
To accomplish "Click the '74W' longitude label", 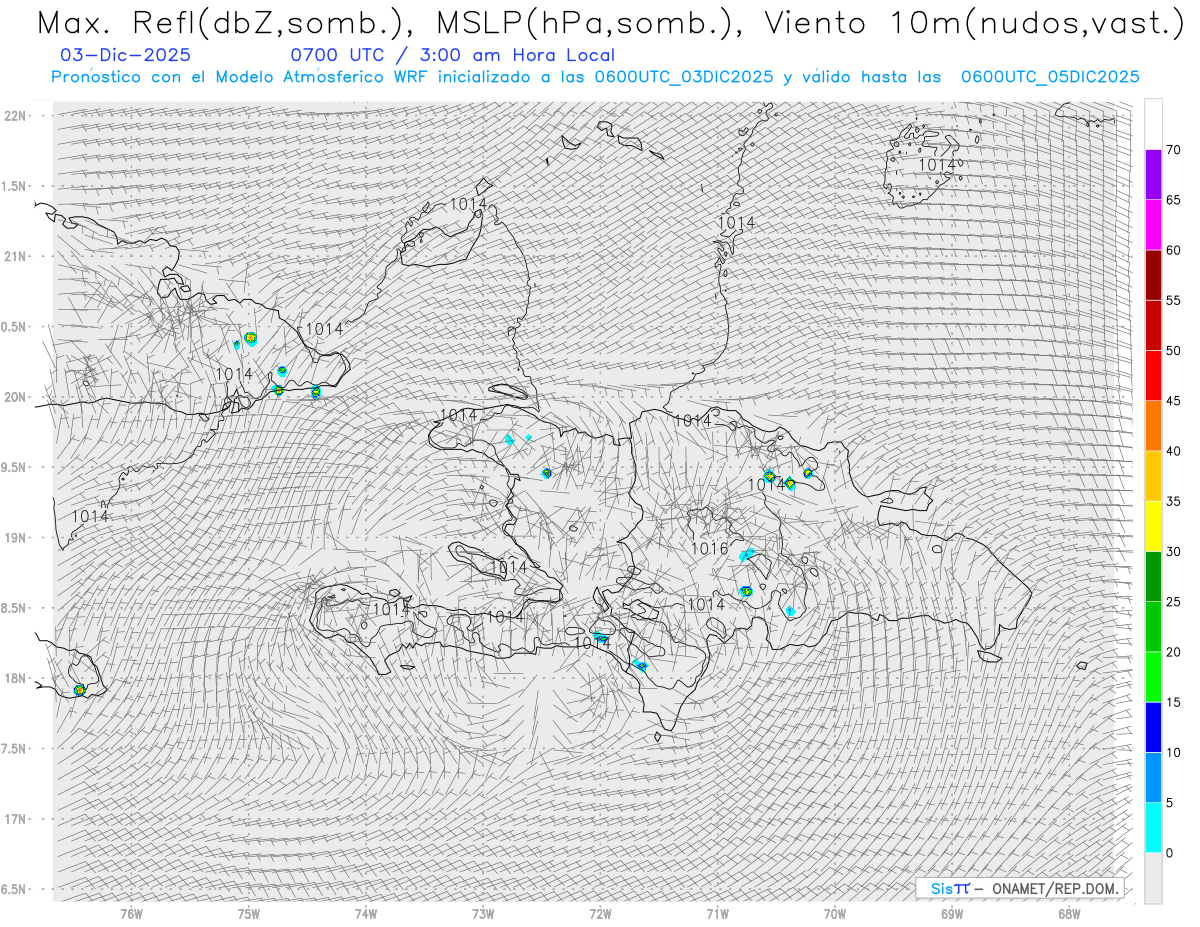I will (366, 912).
